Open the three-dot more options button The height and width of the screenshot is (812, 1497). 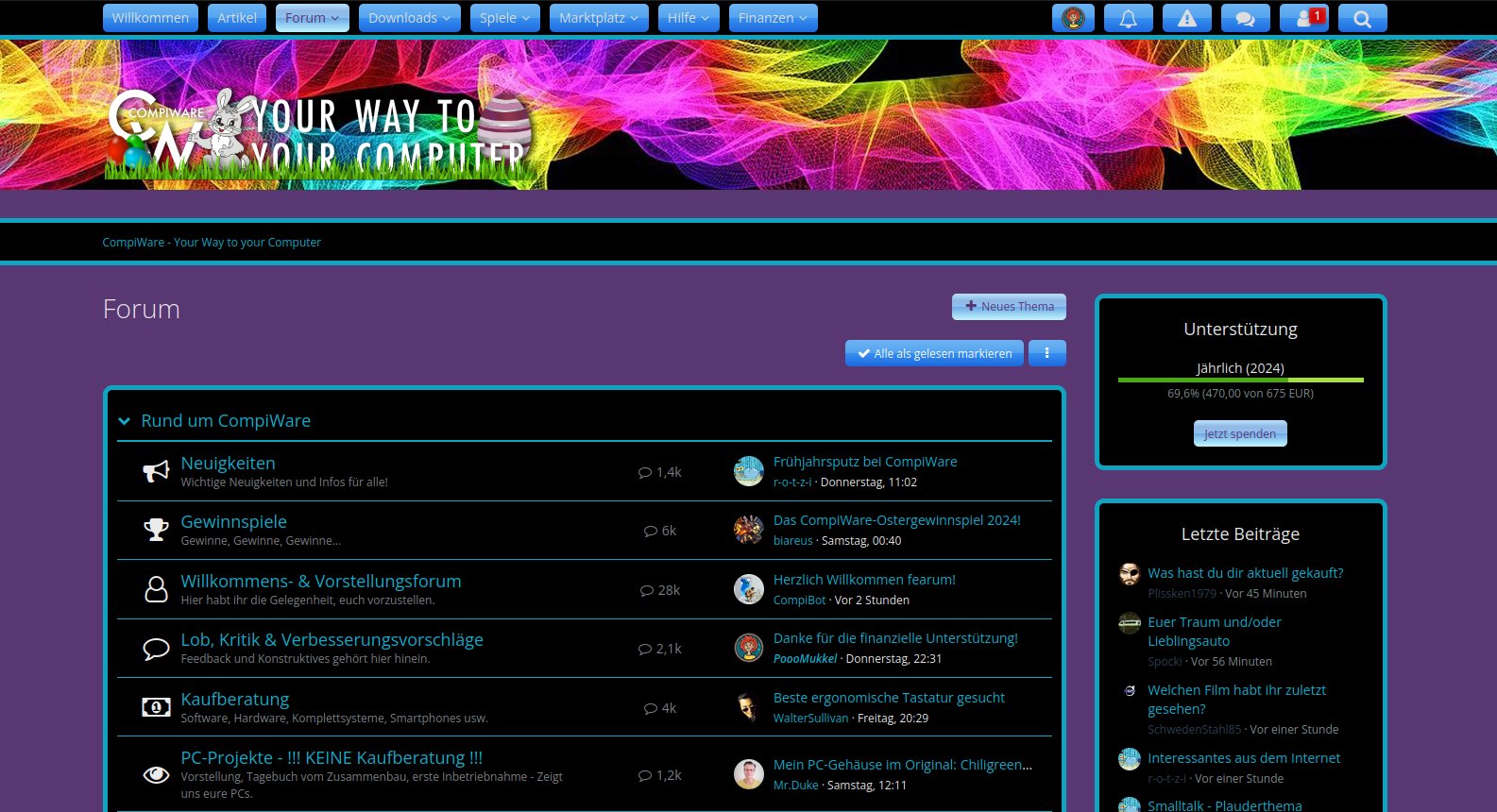click(1046, 353)
